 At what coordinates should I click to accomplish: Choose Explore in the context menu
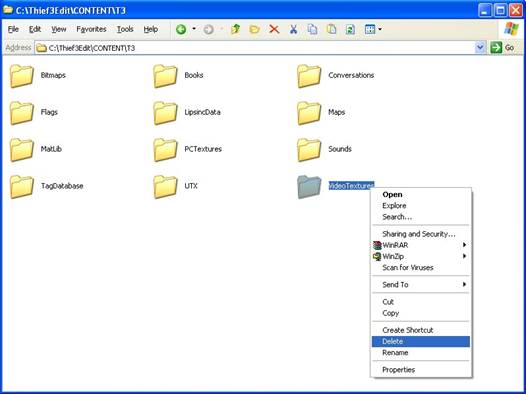(421, 206)
